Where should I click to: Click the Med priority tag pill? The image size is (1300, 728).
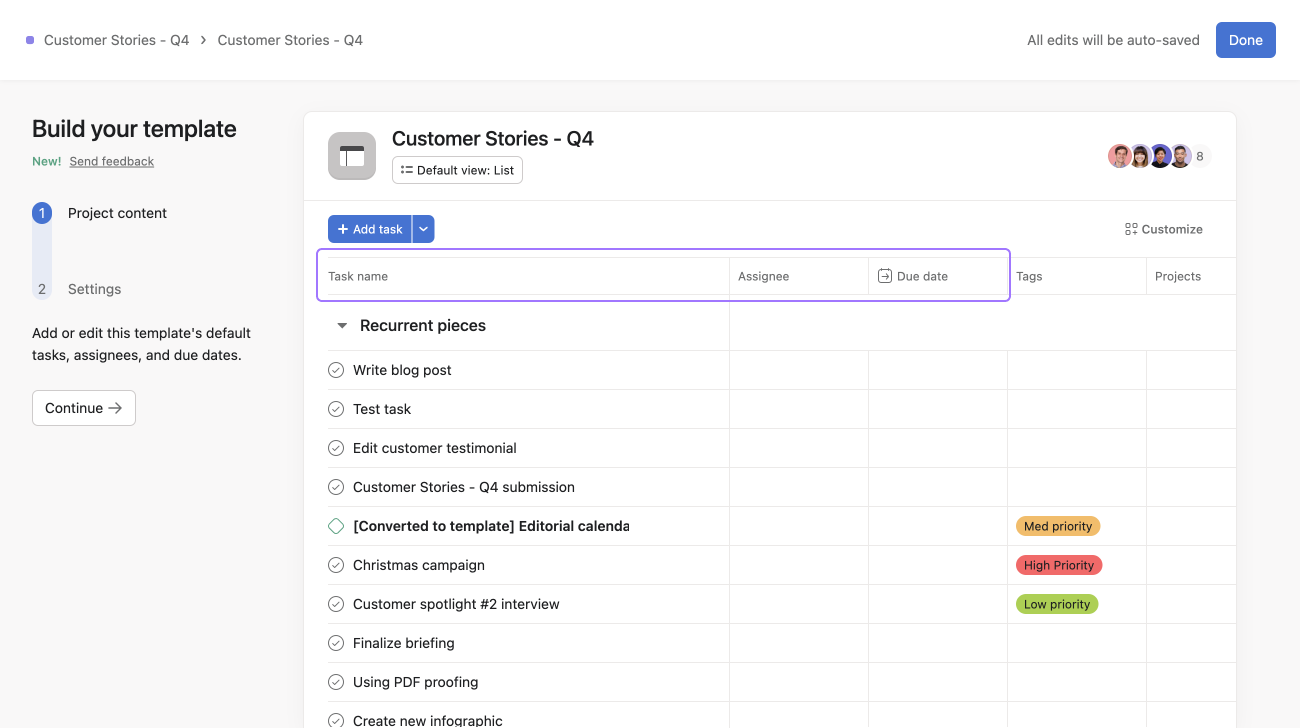point(1057,526)
